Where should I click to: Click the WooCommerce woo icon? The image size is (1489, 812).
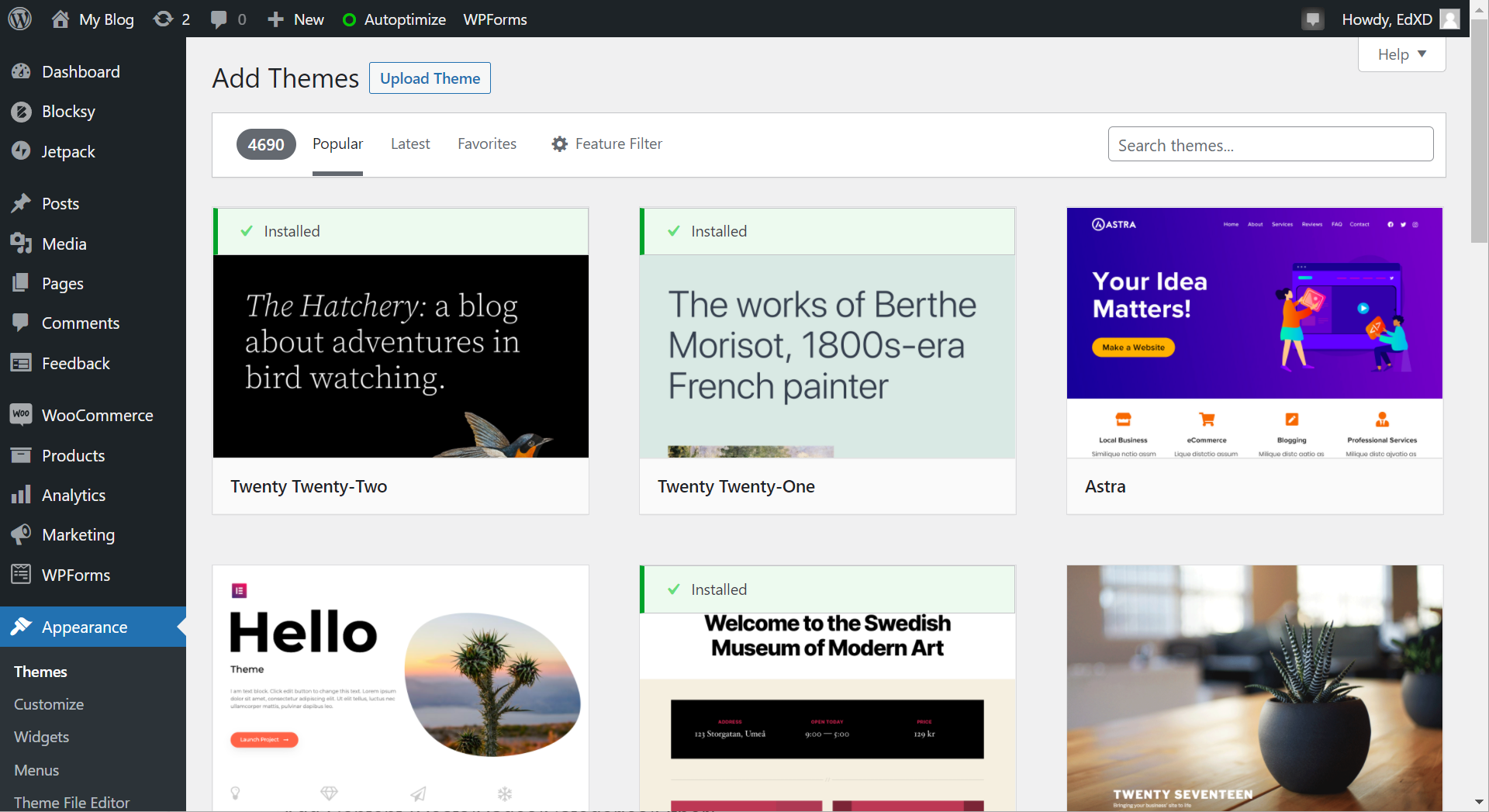pos(21,415)
